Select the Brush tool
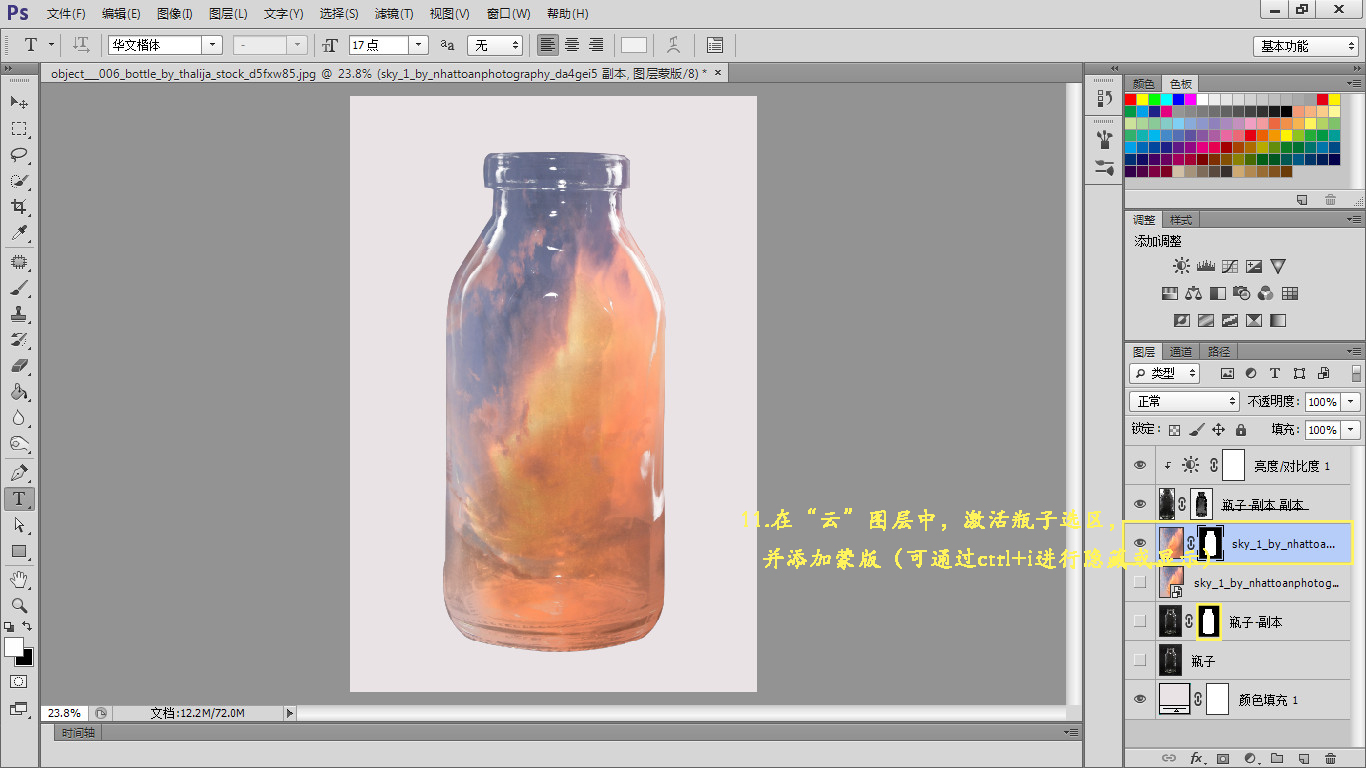1366x768 pixels. pos(19,288)
